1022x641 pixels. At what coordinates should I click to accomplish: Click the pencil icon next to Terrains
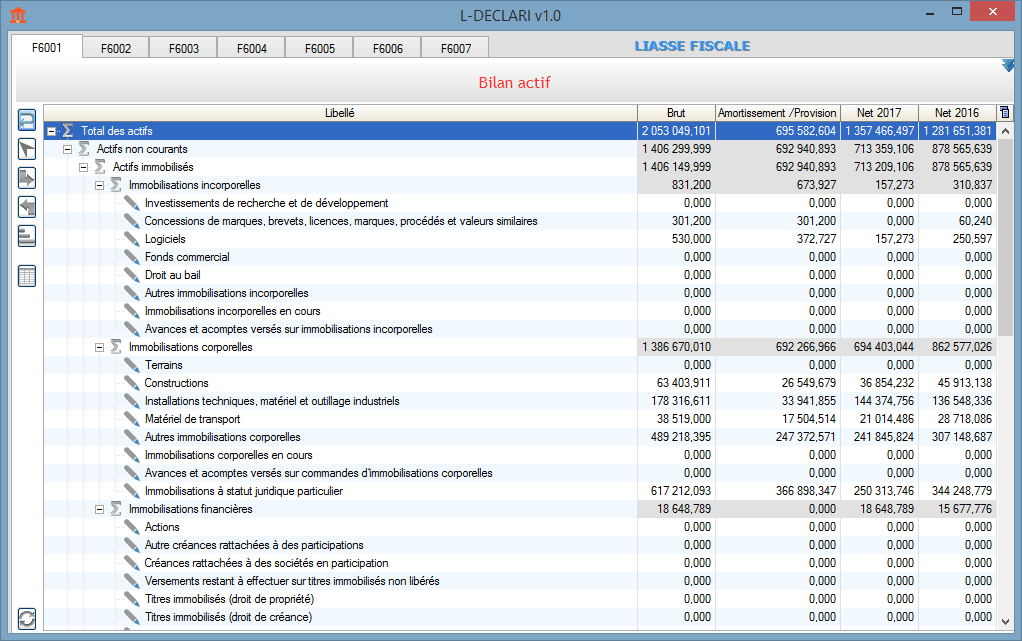click(x=132, y=365)
